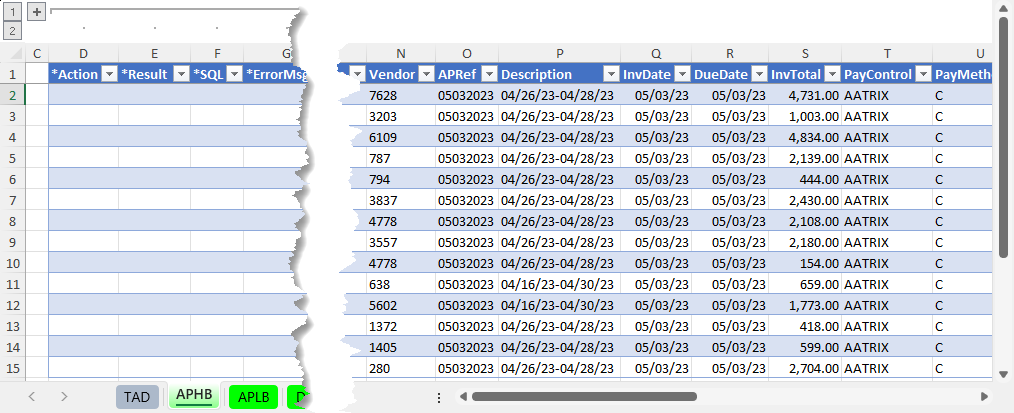Click next sheet navigation arrow
Image resolution: width=1014 pixels, height=413 pixels.
click(63, 396)
